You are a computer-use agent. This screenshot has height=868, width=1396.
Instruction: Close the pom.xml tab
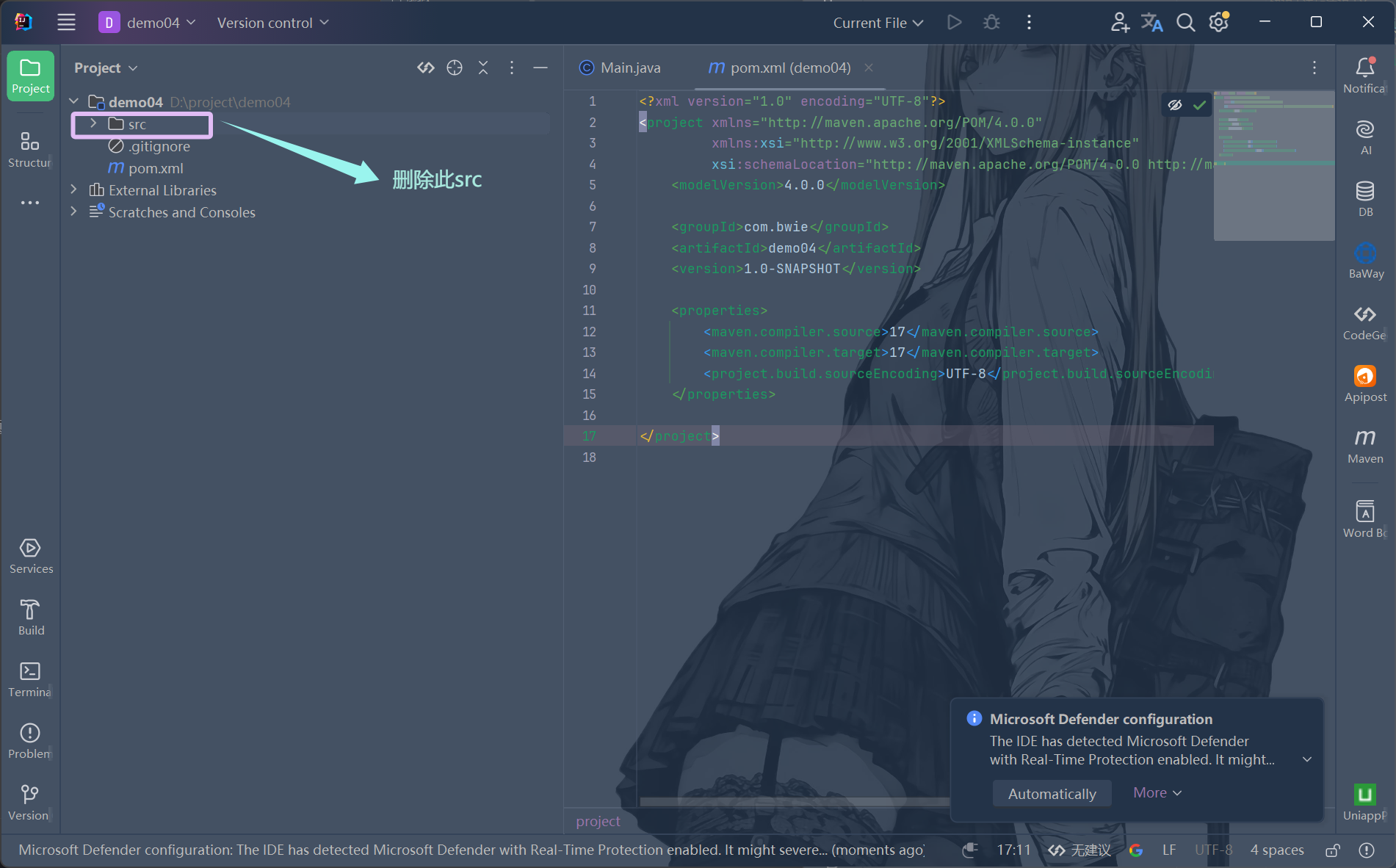click(869, 68)
